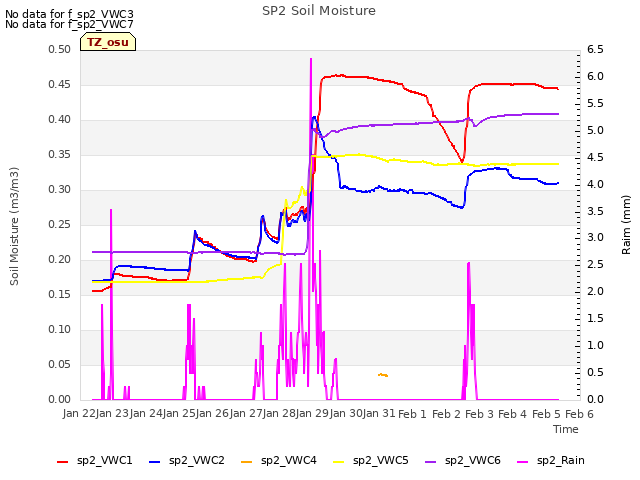Click the chart title SP2 Soil Moisture

click(x=319, y=11)
